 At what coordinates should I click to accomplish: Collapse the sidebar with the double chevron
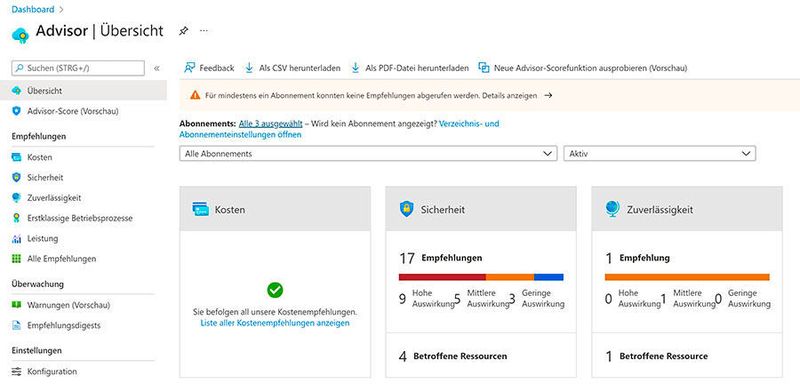point(157,68)
